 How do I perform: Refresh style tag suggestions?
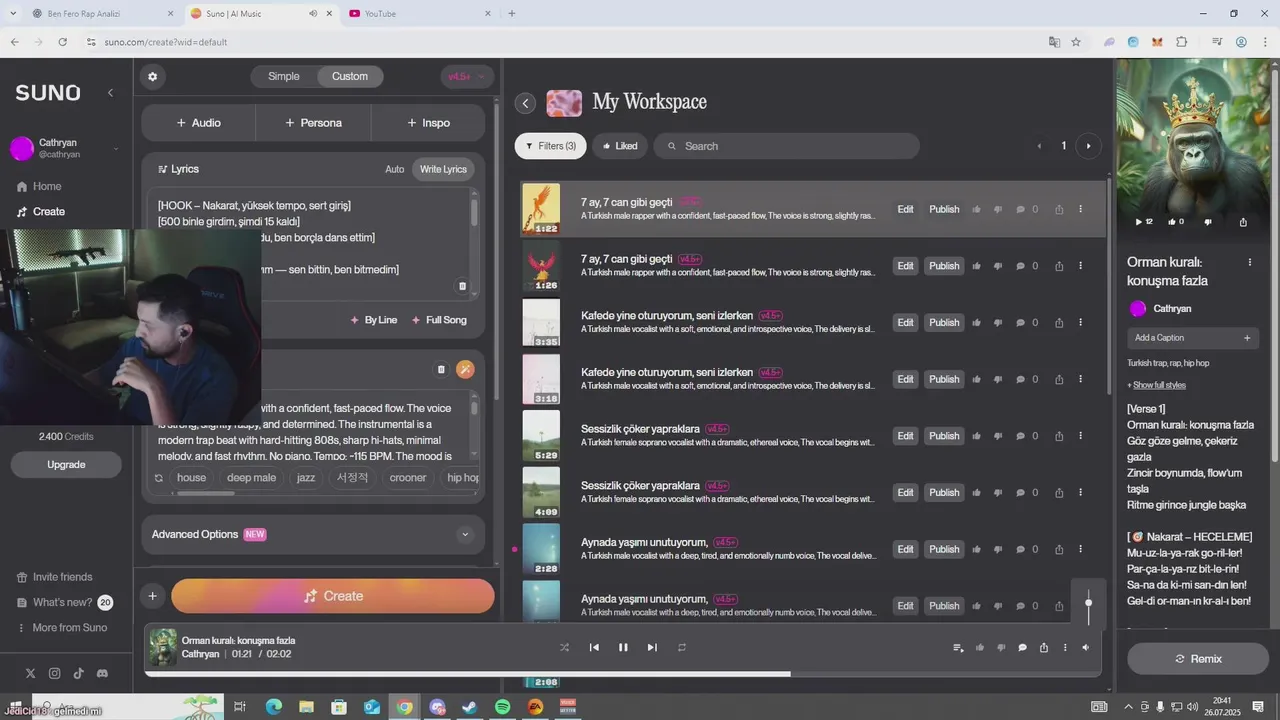click(x=158, y=478)
